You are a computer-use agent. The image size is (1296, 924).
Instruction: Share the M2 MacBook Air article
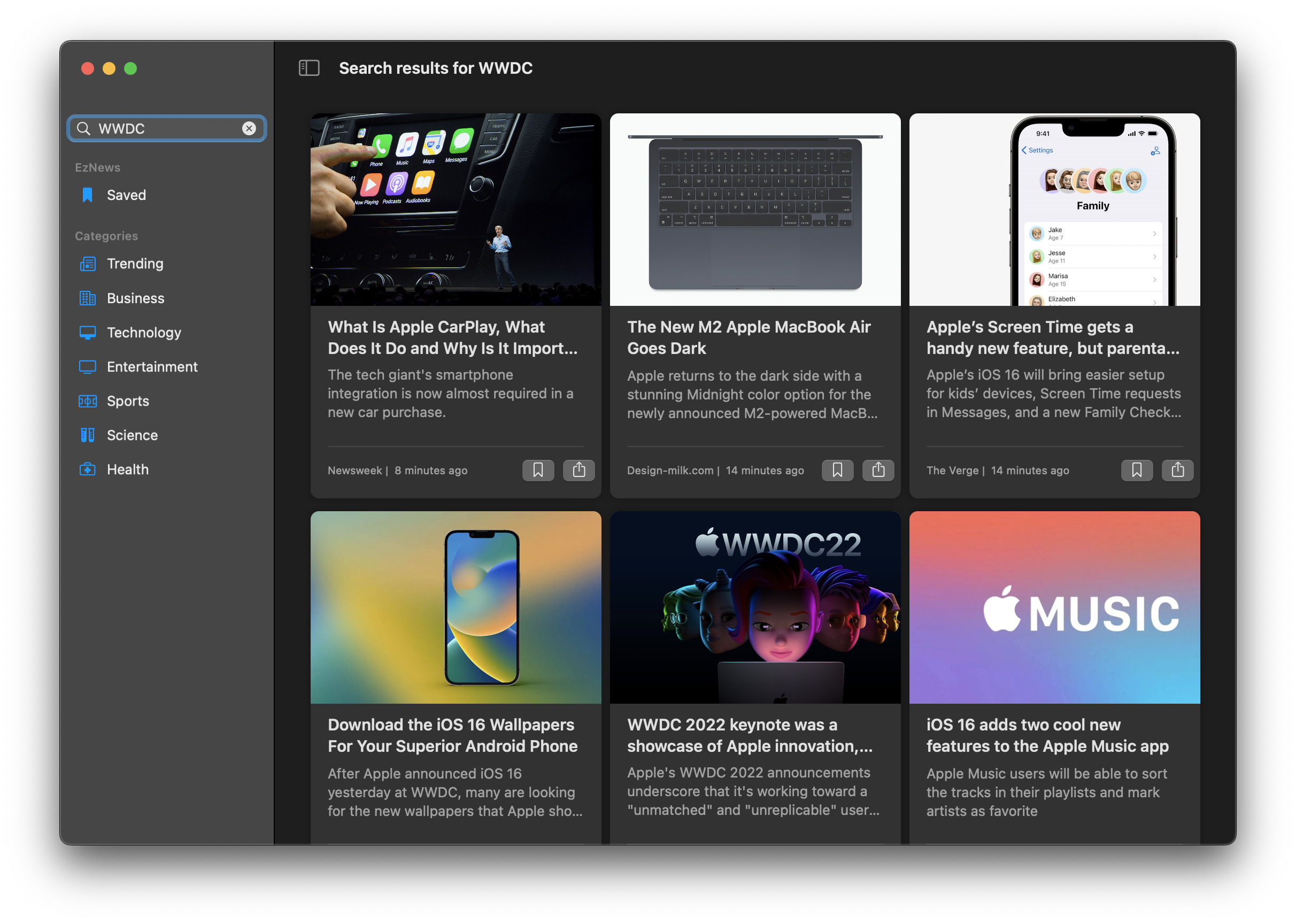point(878,470)
